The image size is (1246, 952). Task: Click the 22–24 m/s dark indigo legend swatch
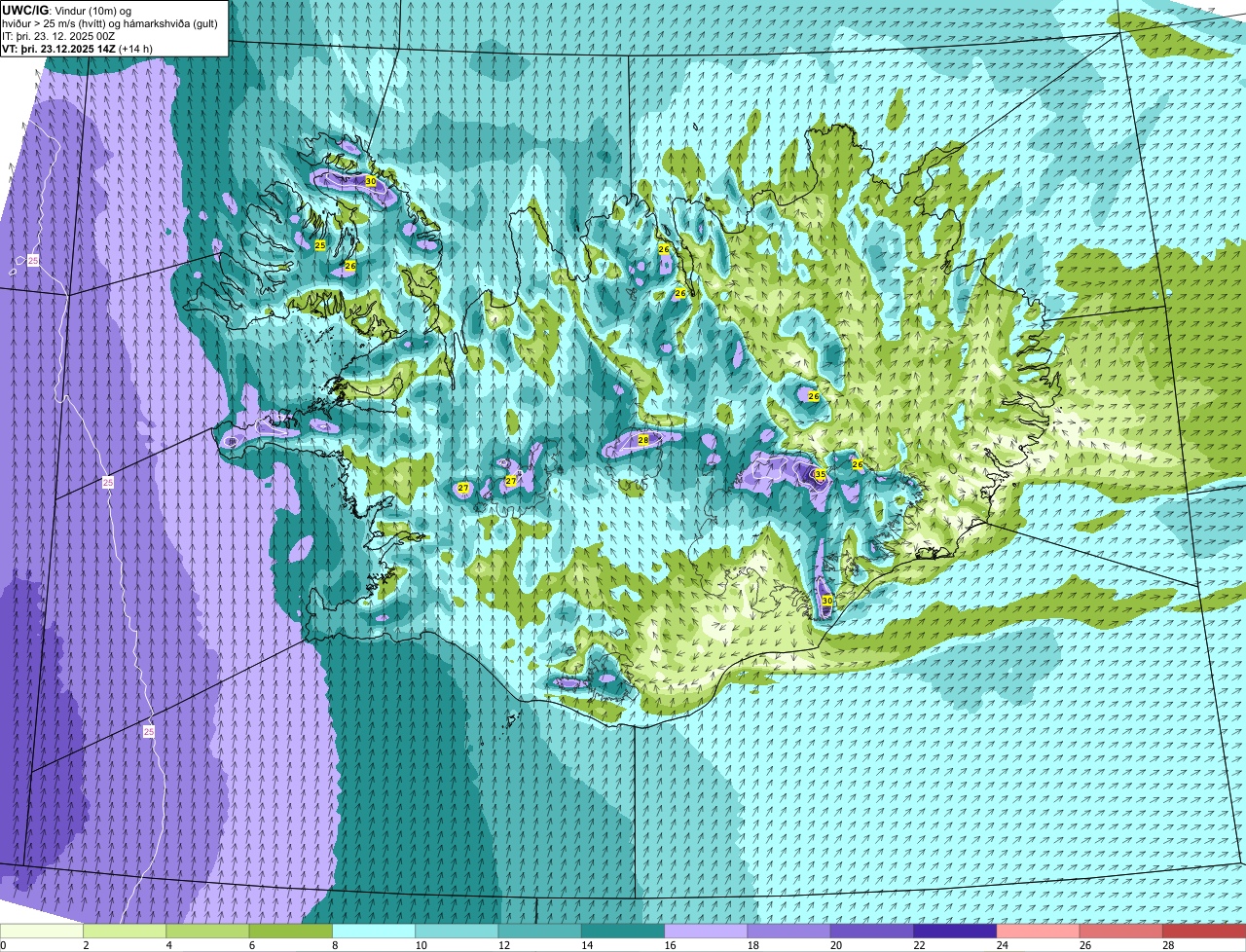(x=955, y=932)
